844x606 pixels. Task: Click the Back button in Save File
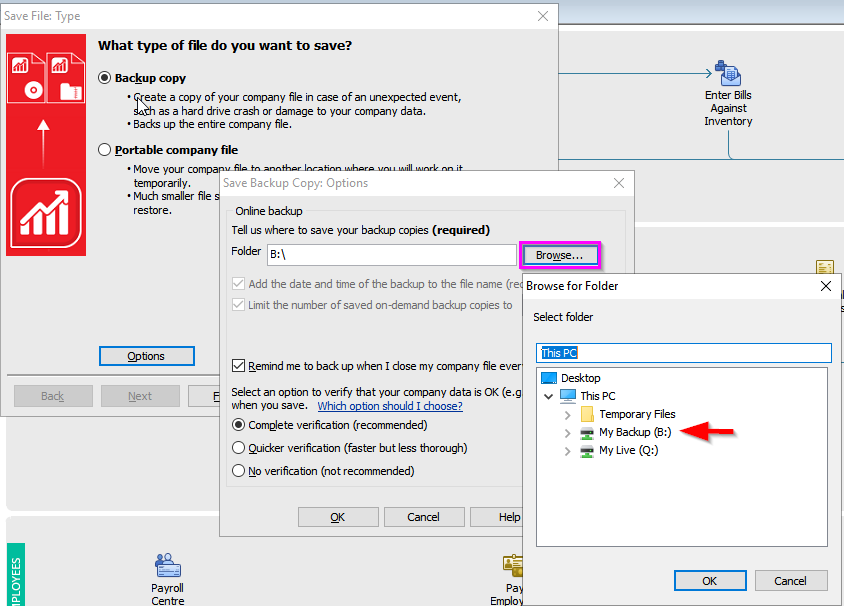click(x=53, y=396)
